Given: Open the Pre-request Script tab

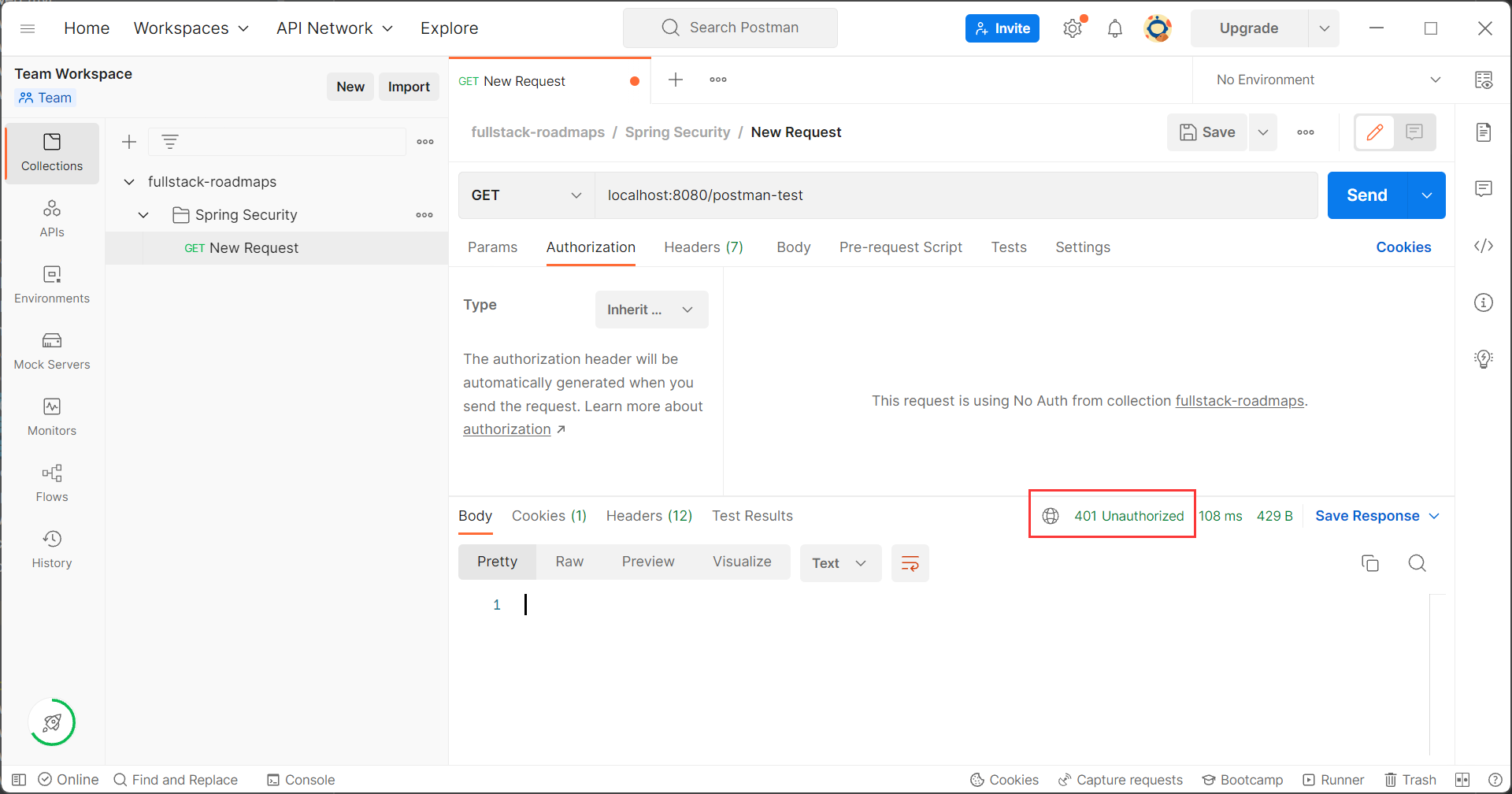Looking at the screenshot, I should point(901,247).
